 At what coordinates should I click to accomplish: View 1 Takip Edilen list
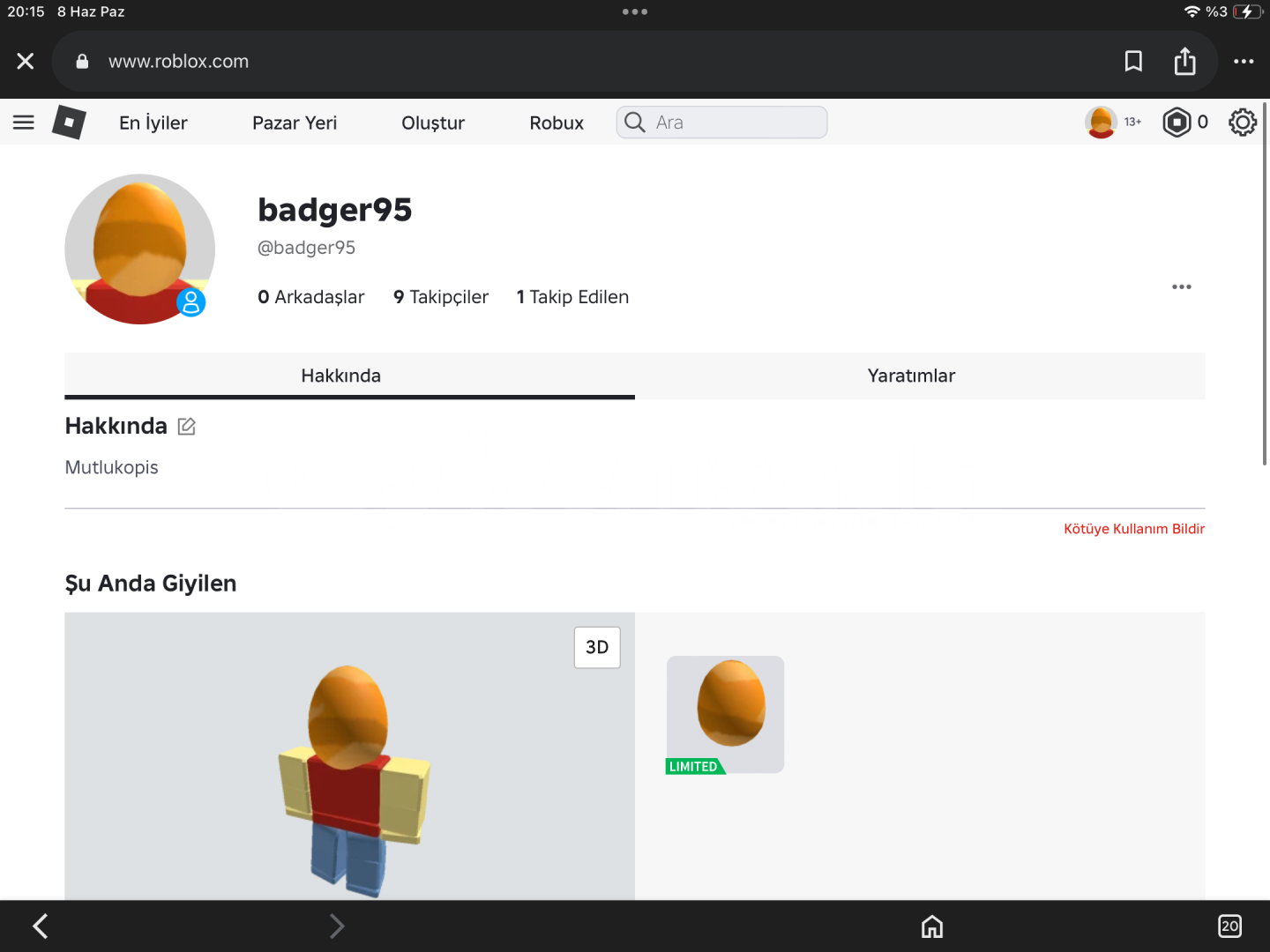pos(572,297)
